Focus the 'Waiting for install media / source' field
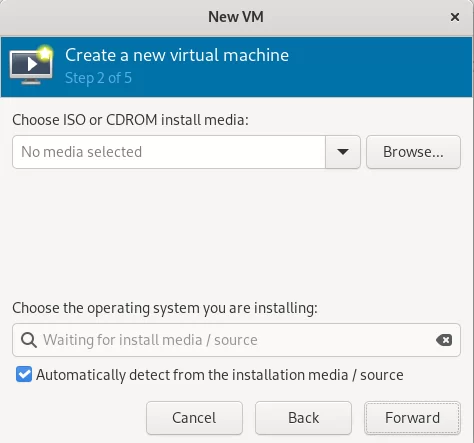 [x=236, y=340]
